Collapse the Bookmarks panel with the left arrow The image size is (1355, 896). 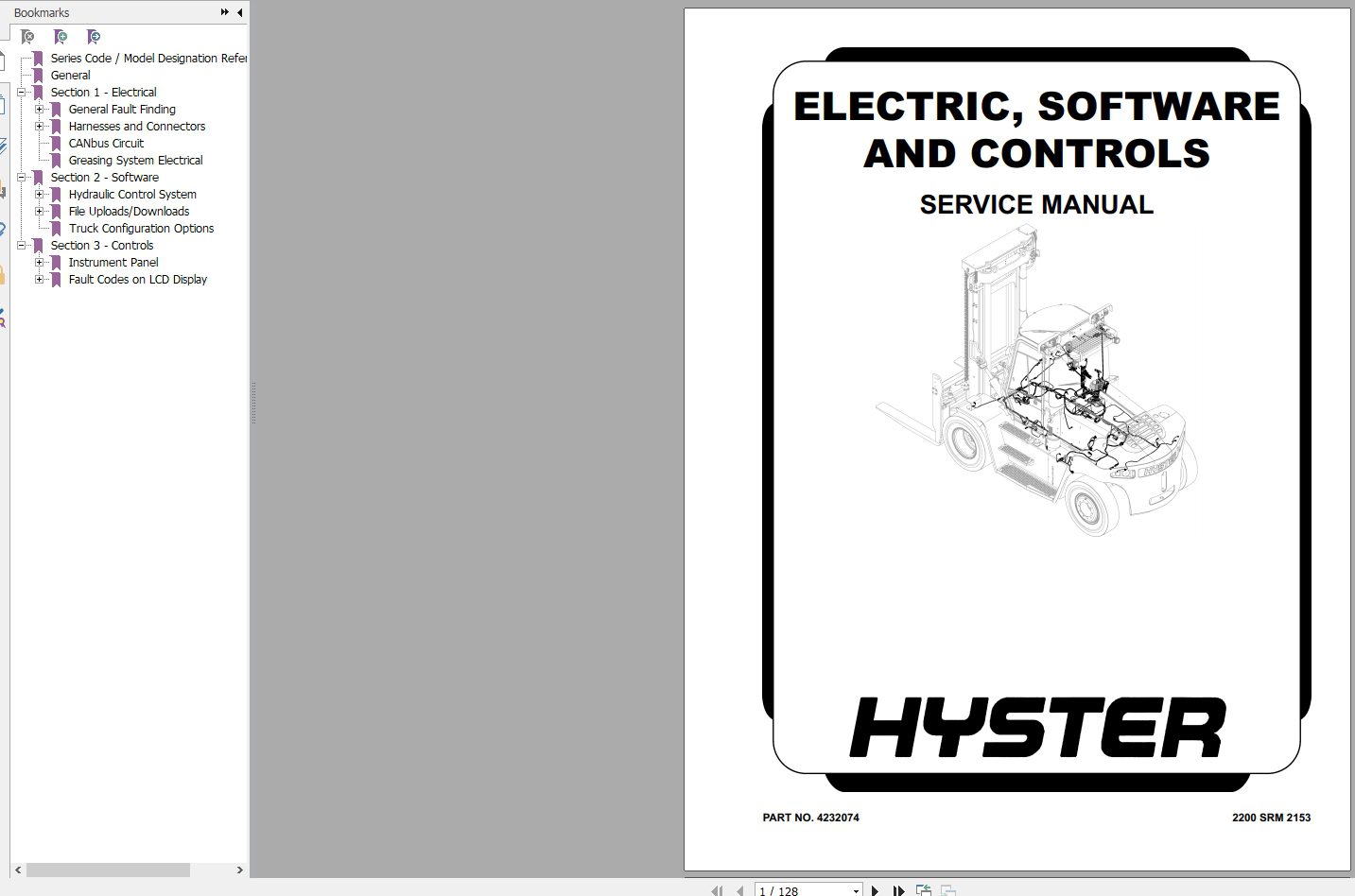coord(239,12)
